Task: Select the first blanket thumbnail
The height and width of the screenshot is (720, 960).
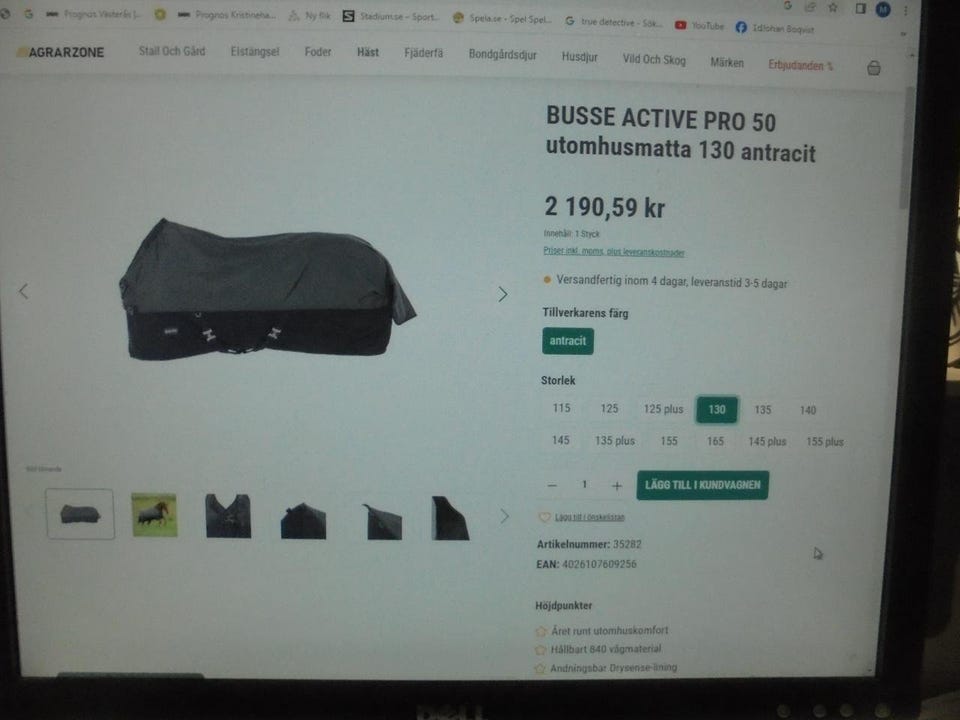Action: (x=80, y=514)
